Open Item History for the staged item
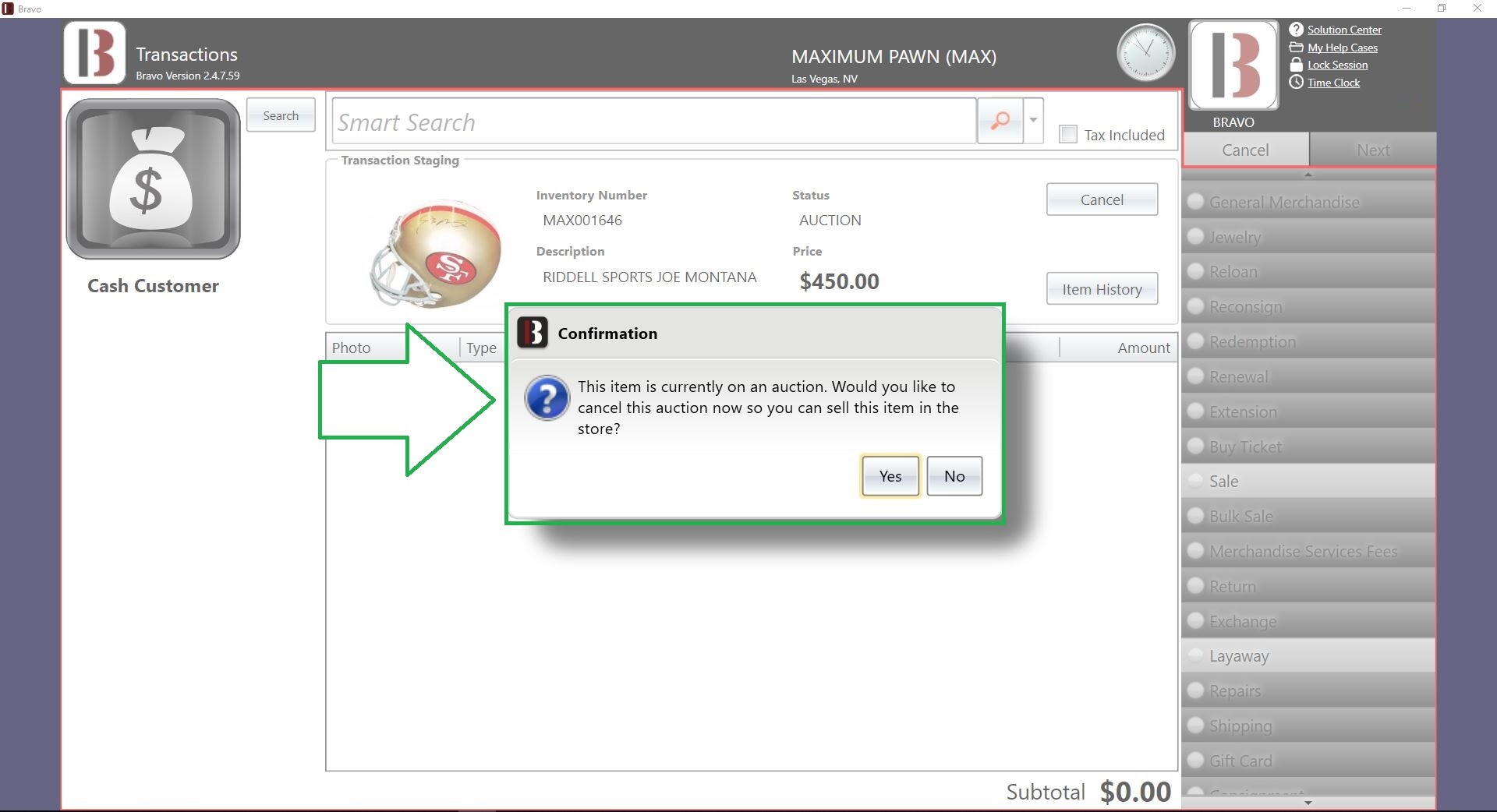Viewport: 1497px width, 812px height. [1102, 289]
